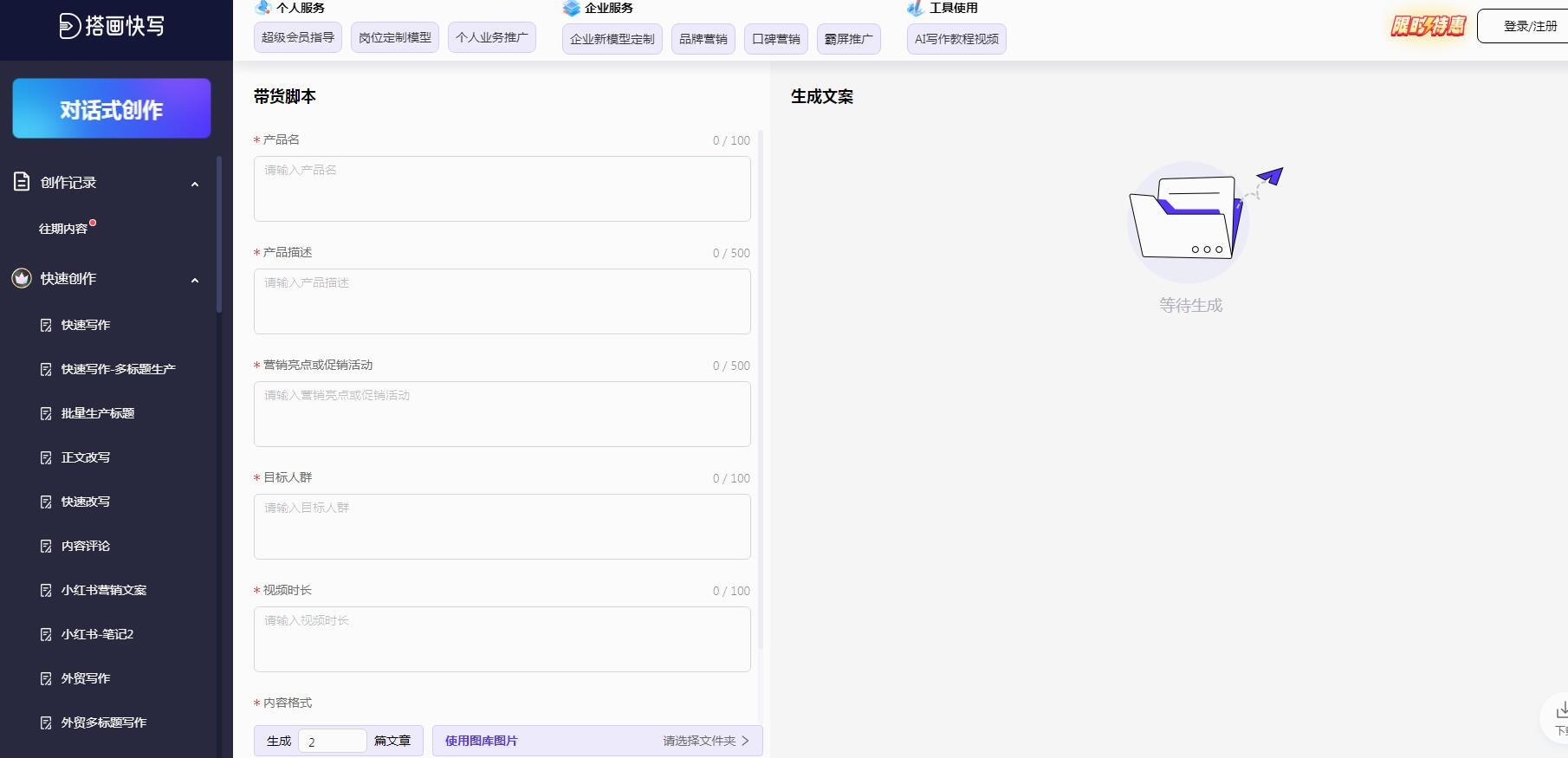Open the 请选择文件夹 folder selector

[705, 741]
